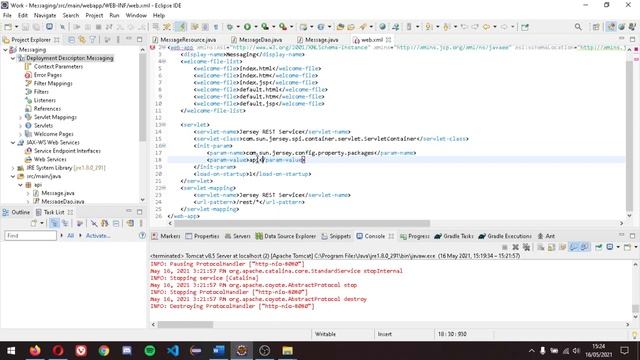Click the green Run button in toolbar
Viewport: 640px width, 360px height.
pyautogui.click(x=247, y=27)
